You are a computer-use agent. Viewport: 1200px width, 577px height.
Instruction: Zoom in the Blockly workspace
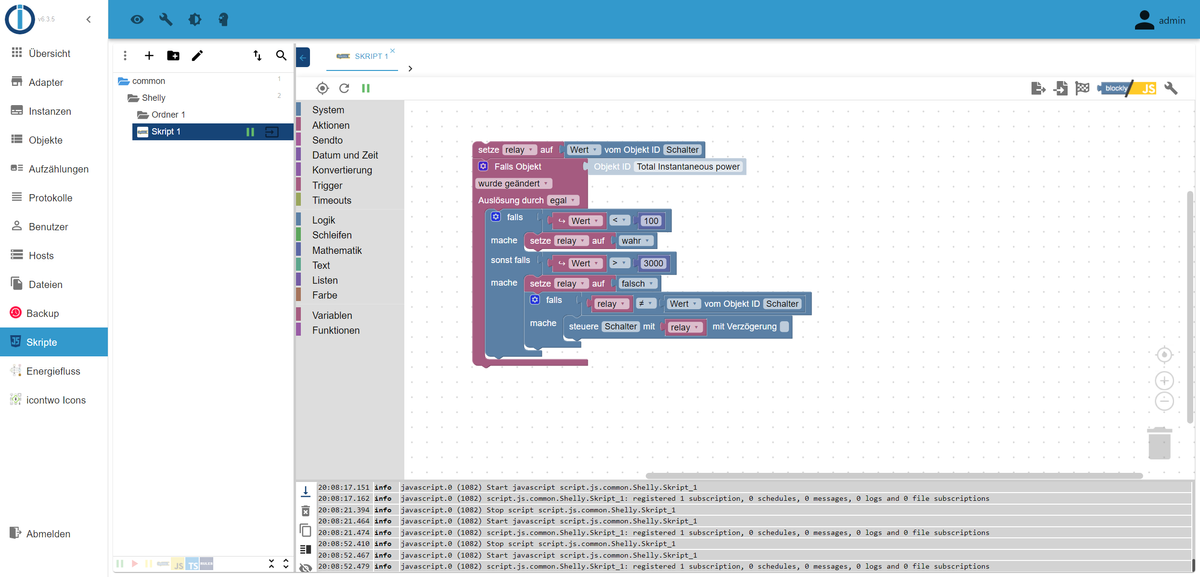[x=1164, y=381]
